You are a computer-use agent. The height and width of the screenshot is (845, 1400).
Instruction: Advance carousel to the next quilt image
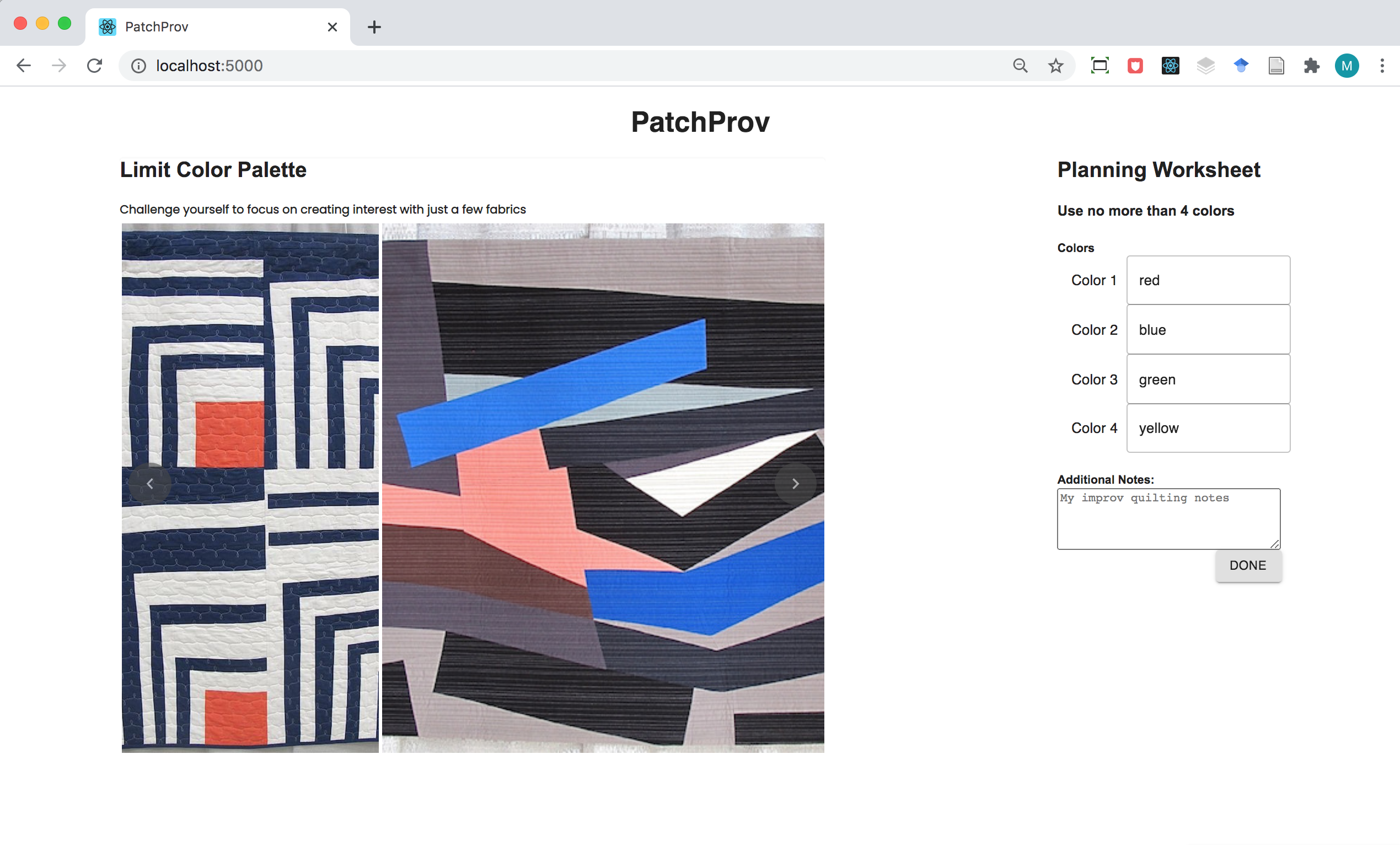(795, 483)
